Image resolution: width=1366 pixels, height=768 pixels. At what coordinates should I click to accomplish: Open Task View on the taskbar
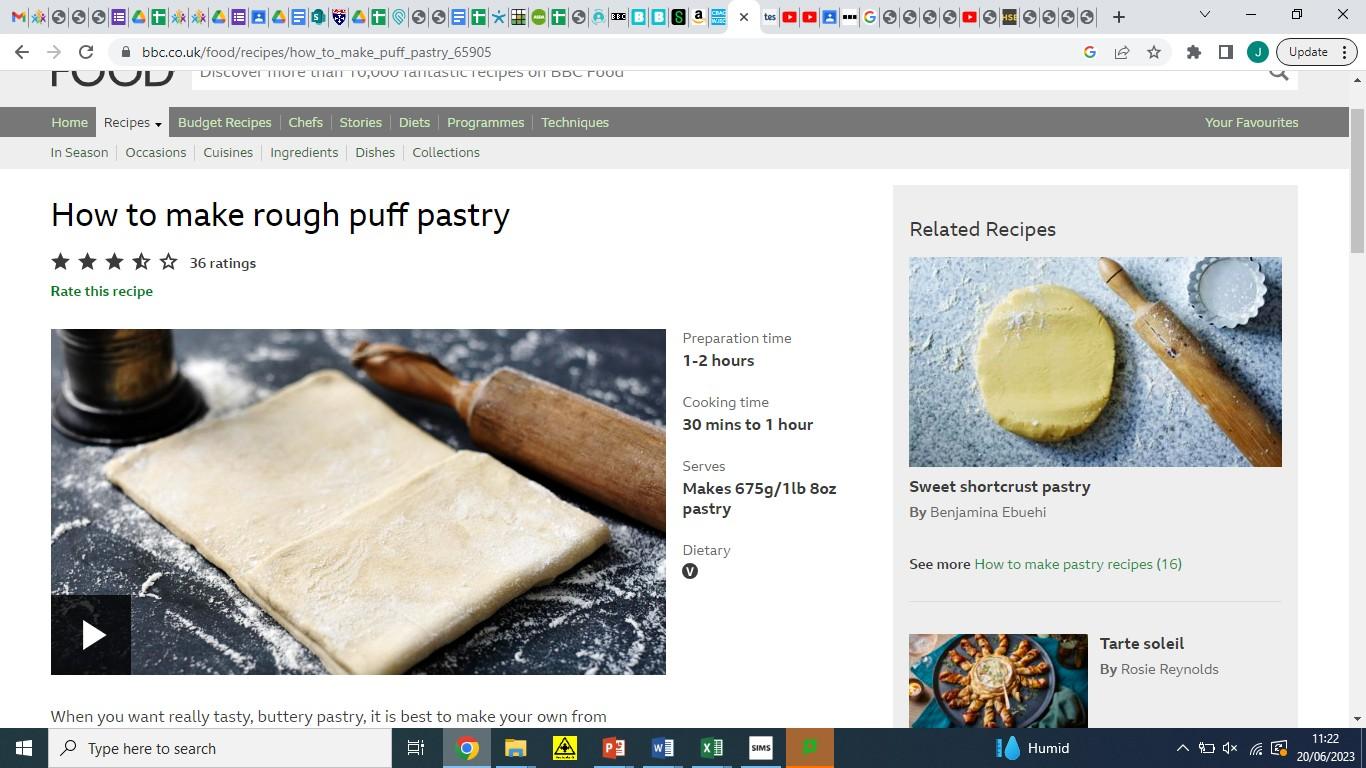(x=416, y=748)
